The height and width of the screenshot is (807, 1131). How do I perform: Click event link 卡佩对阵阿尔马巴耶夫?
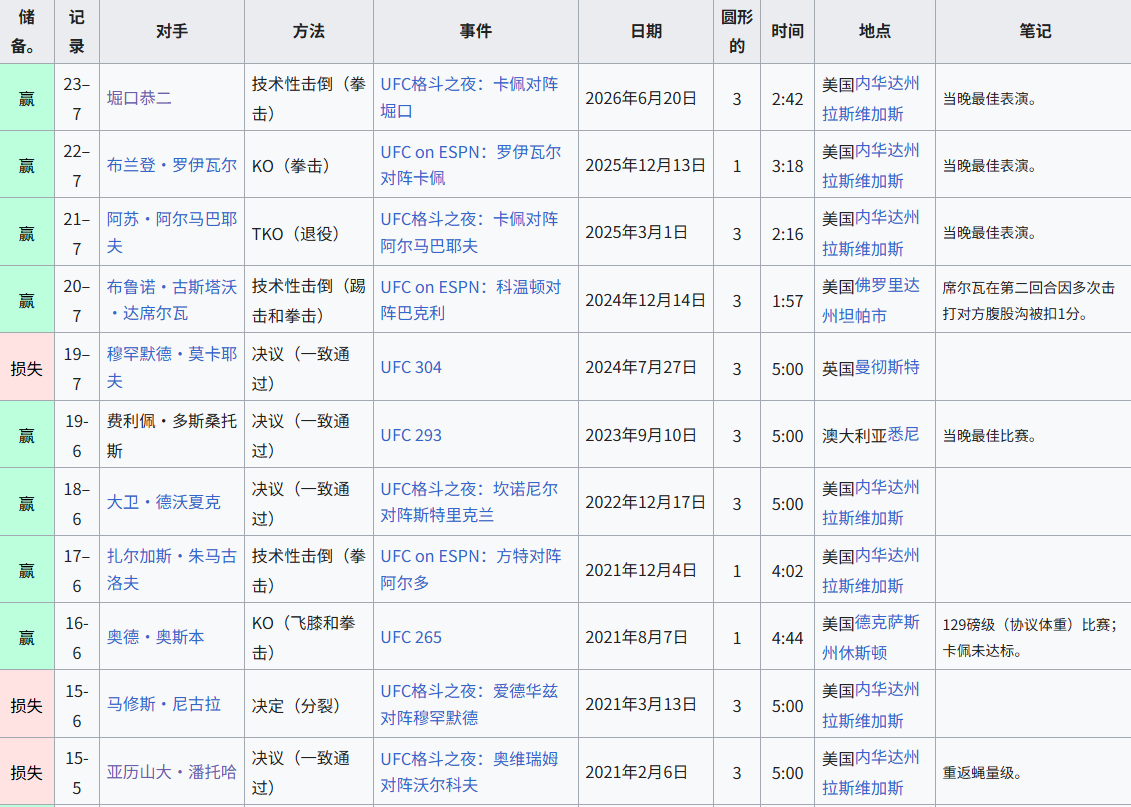[470, 232]
